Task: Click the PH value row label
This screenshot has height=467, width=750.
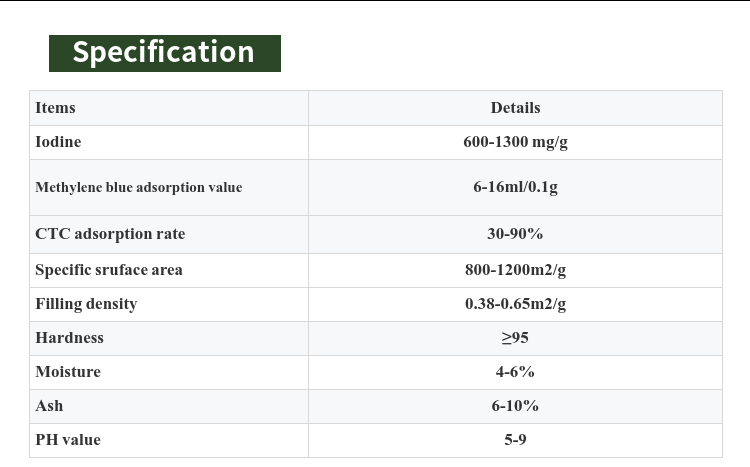Action: point(68,440)
